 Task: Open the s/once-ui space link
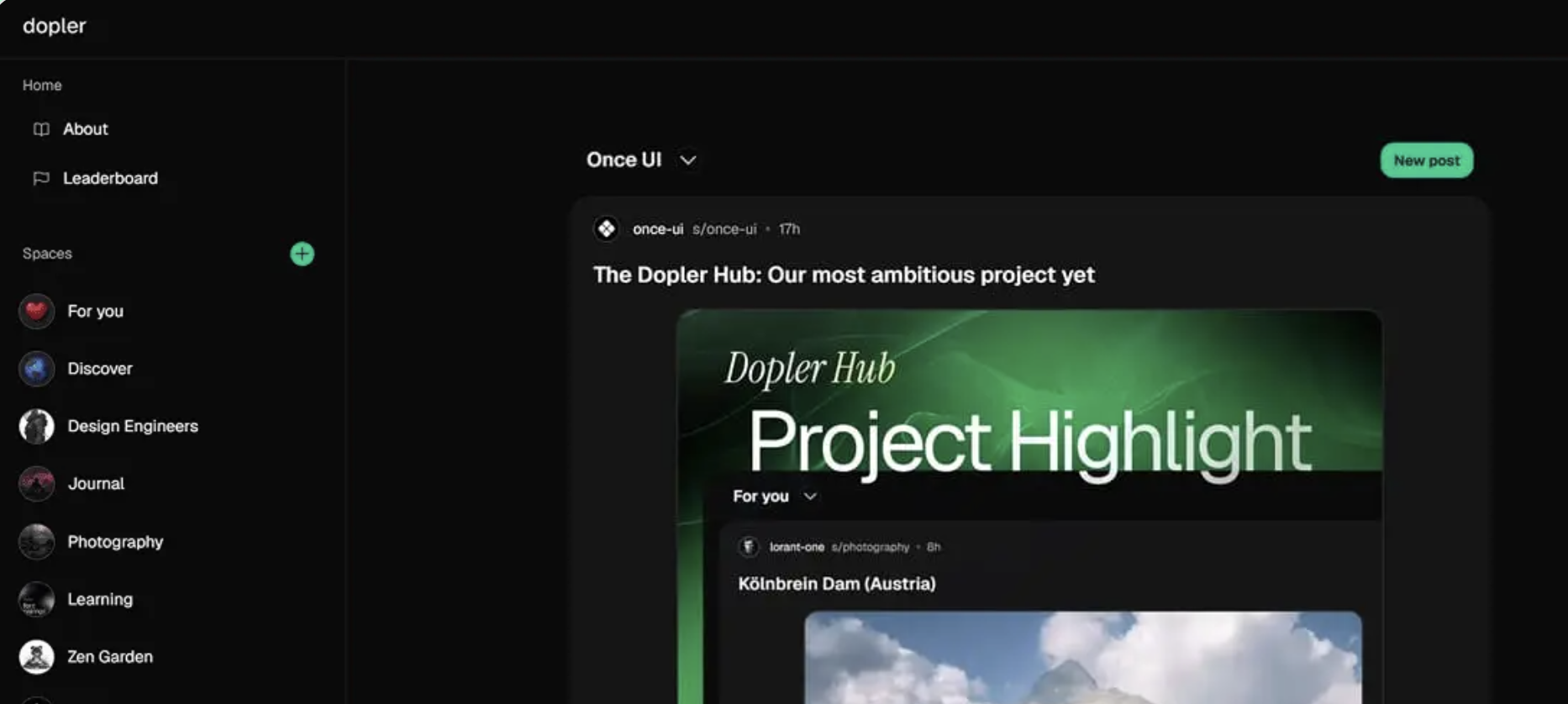point(724,229)
